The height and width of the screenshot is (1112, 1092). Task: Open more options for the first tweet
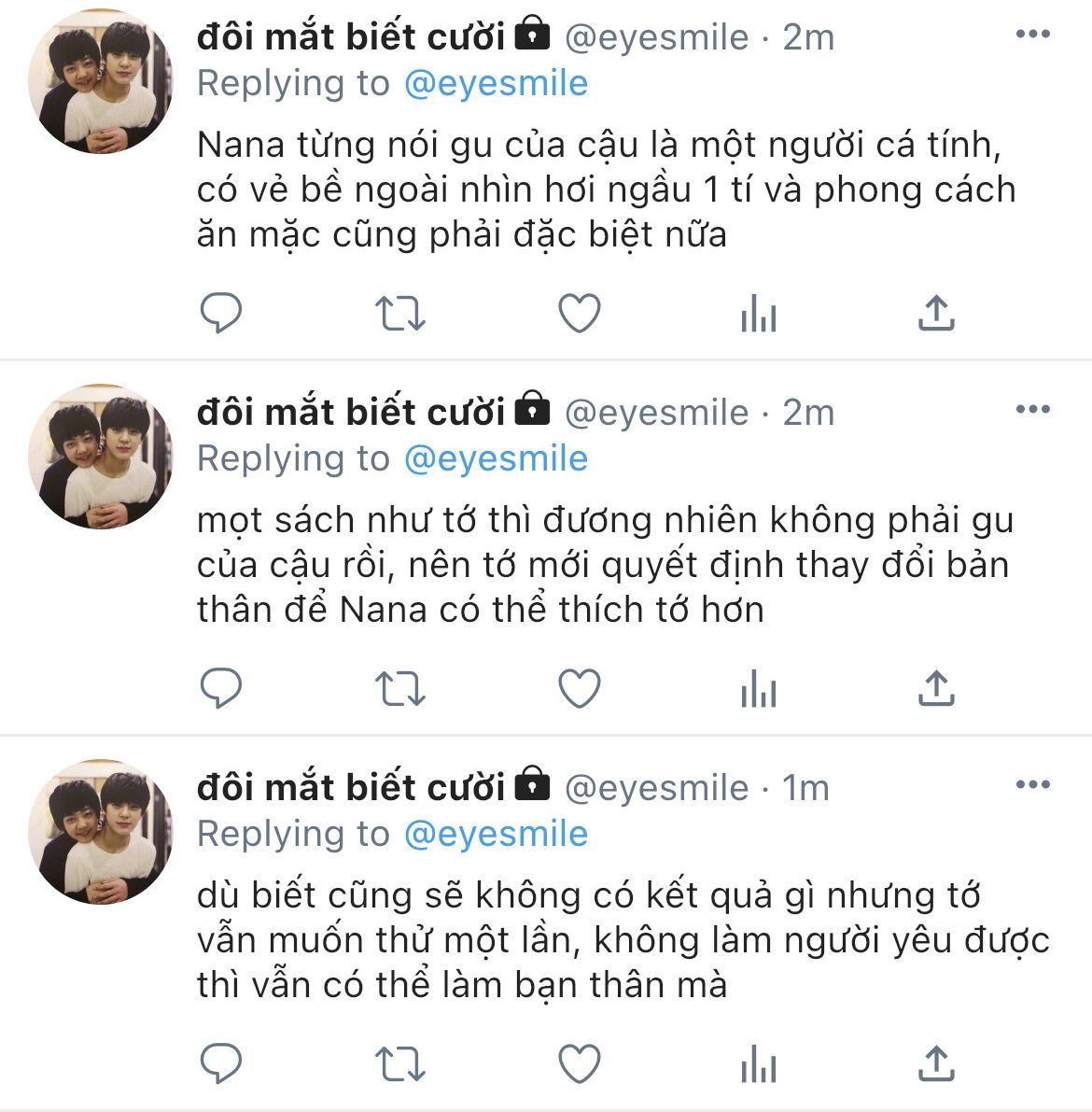coord(1032,34)
